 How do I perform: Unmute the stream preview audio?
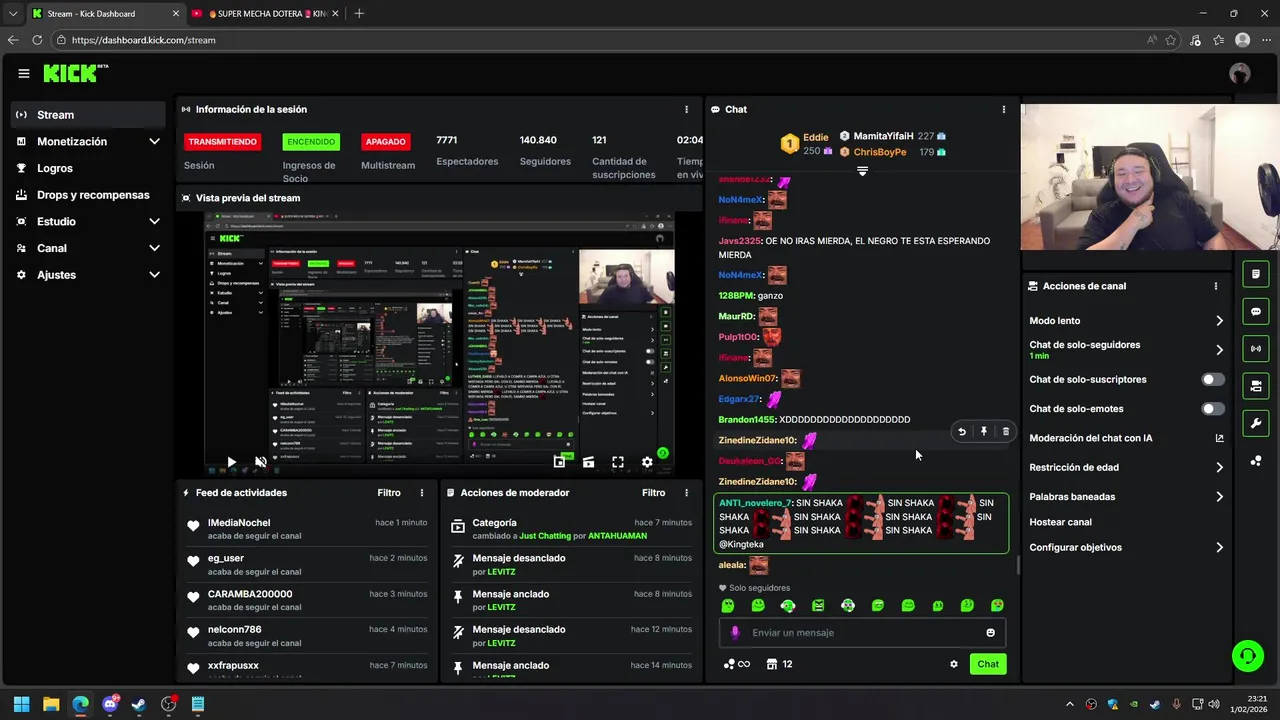point(261,462)
